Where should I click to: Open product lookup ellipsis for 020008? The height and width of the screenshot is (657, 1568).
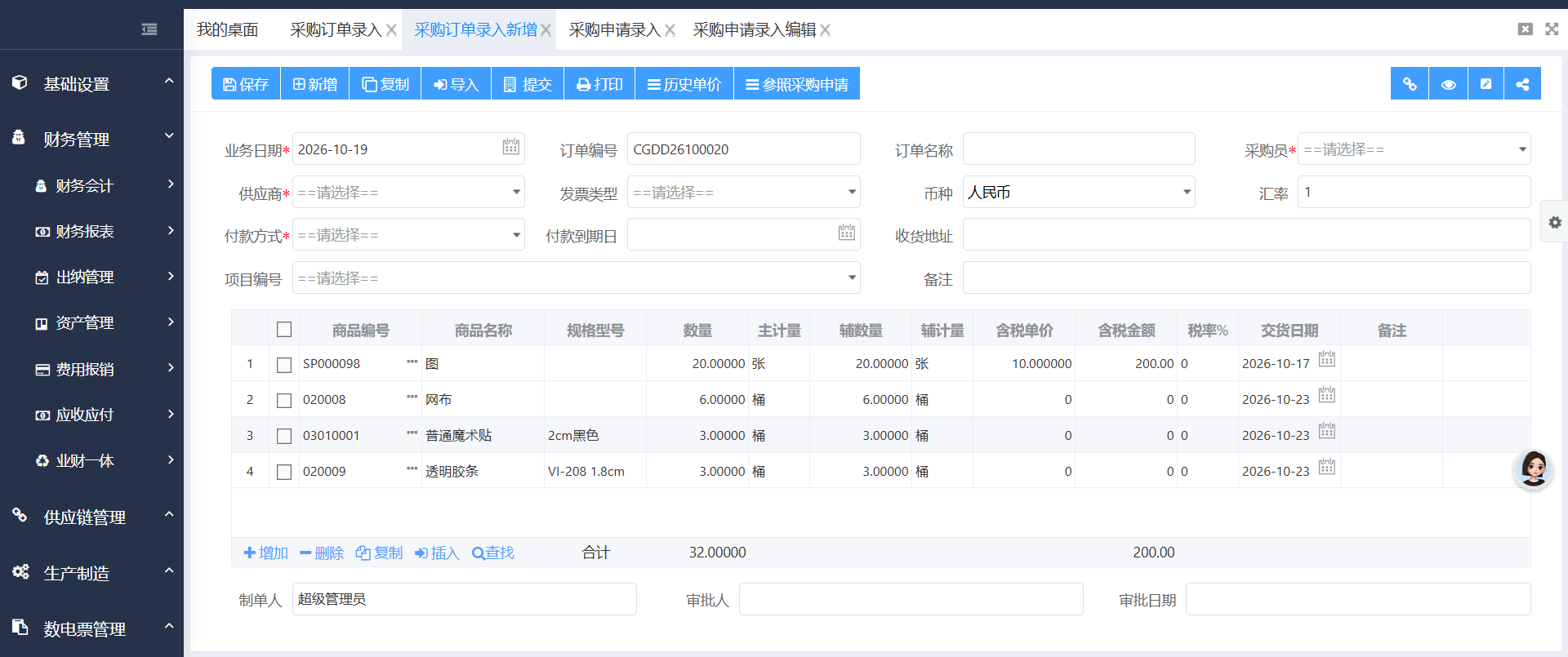[x=412, y=397]
